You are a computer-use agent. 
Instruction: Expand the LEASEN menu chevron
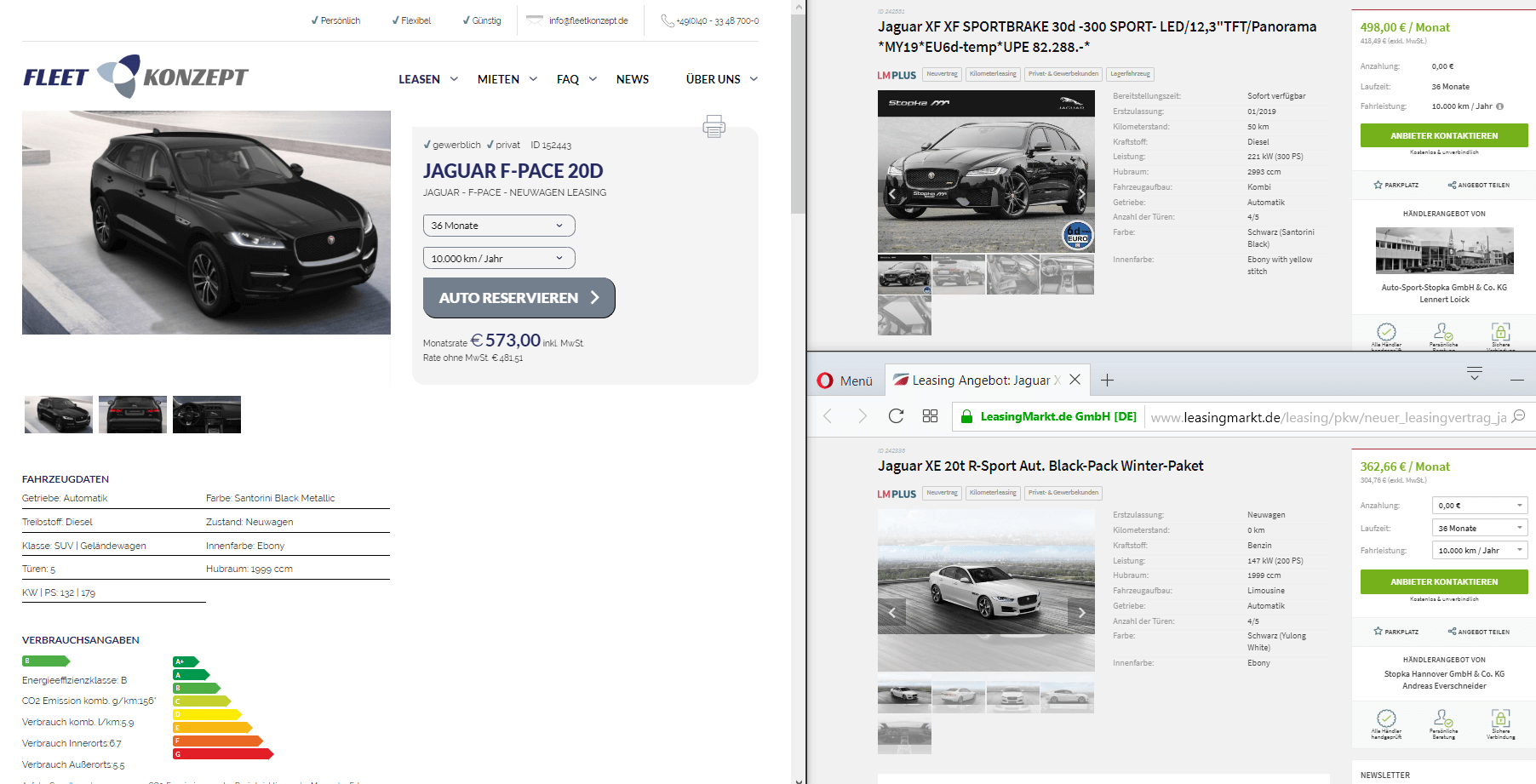[x=454, y=79]
